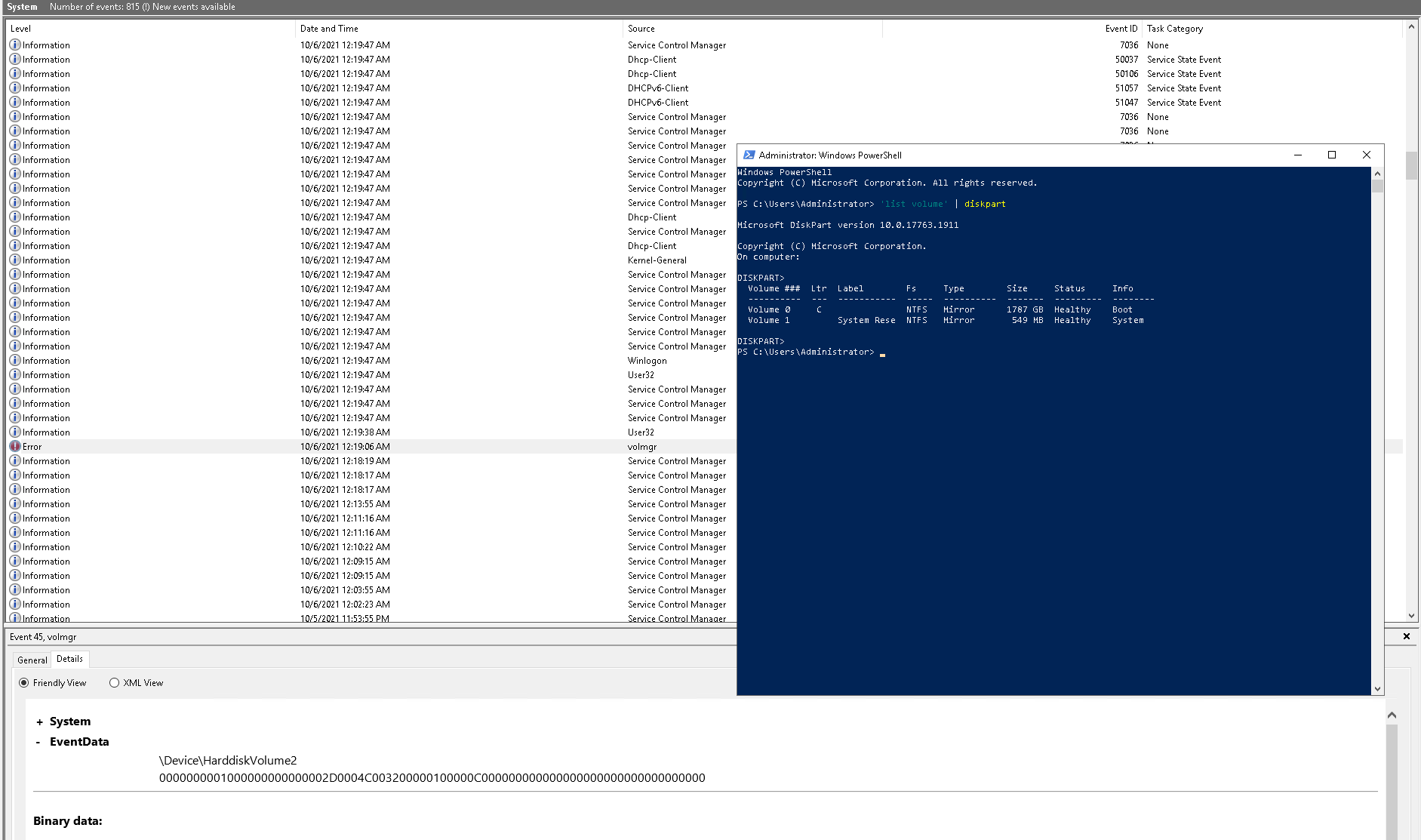Screen dimensions: 1421x840
Task: Close the Event 45 details pane
Action: click(1407, 636)
